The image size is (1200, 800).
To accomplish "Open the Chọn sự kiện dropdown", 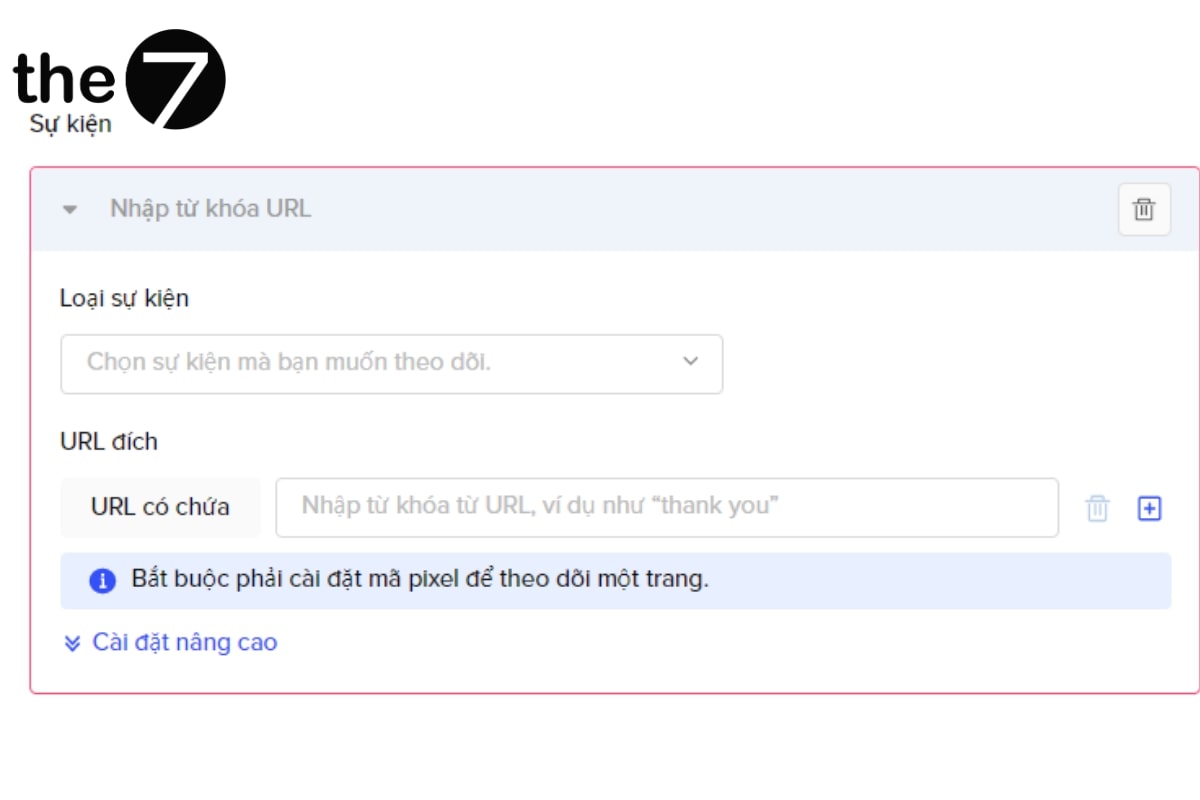I will tap(391, 363).
